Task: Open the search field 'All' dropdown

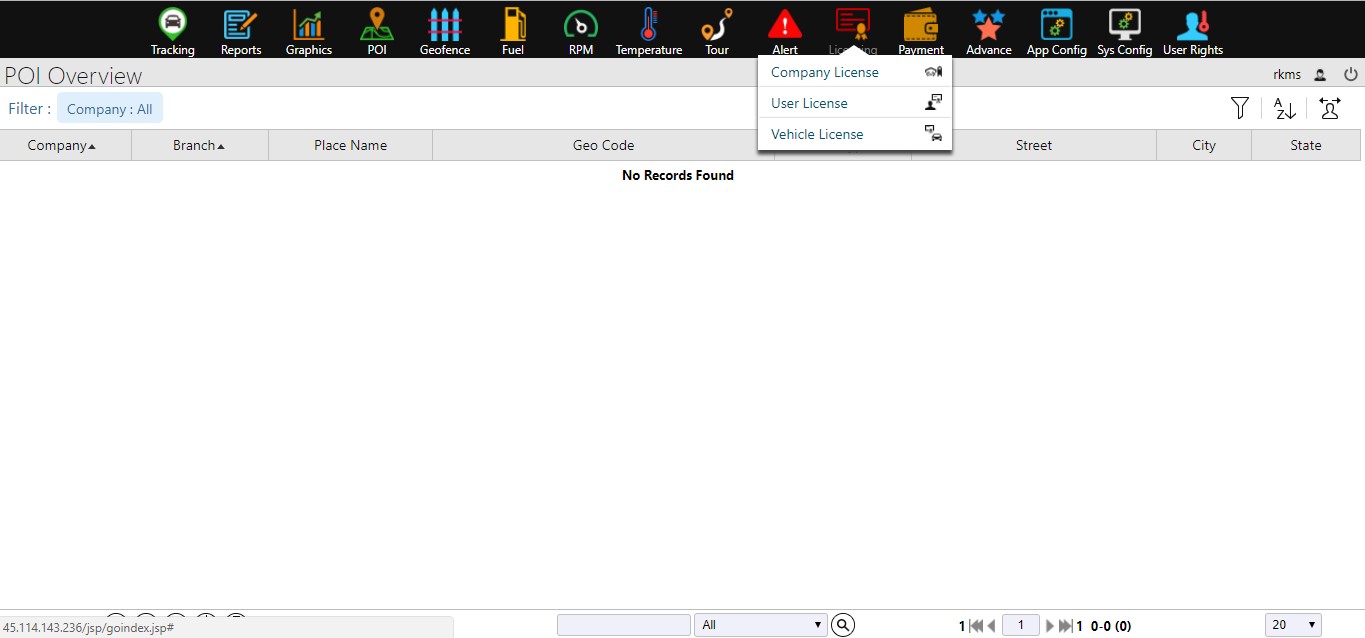Action: [760, 625]
